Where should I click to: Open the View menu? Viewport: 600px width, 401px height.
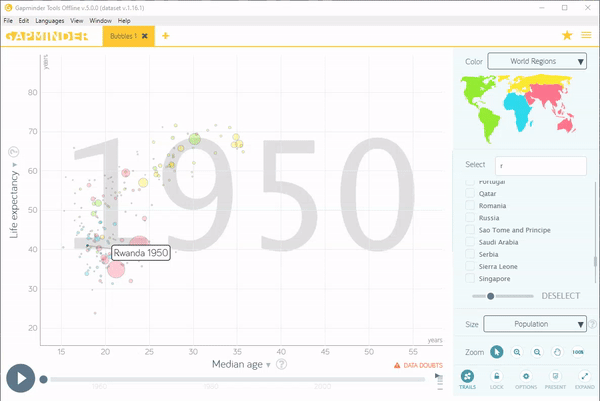[x=77, y=21]
